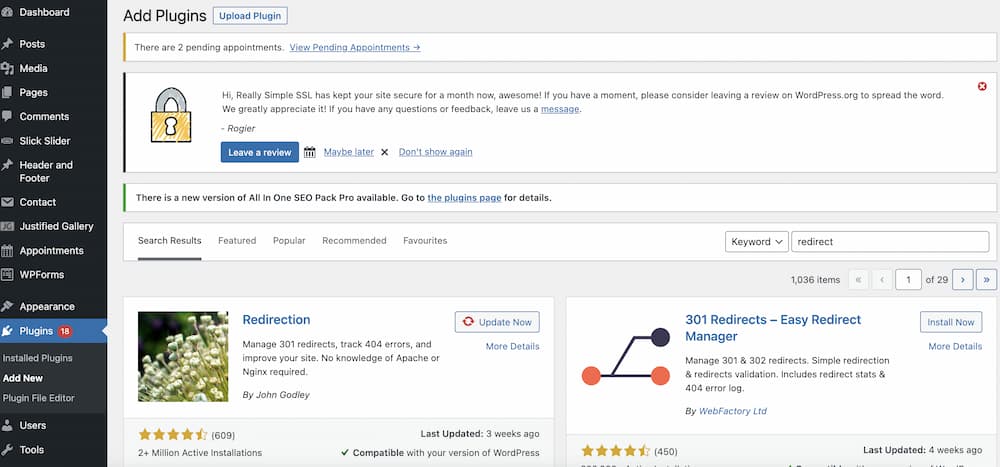Open 301 Redirects – Easy Redirect Manager title
Viewport: 1000px width, 467px height.
click(773, 328)
